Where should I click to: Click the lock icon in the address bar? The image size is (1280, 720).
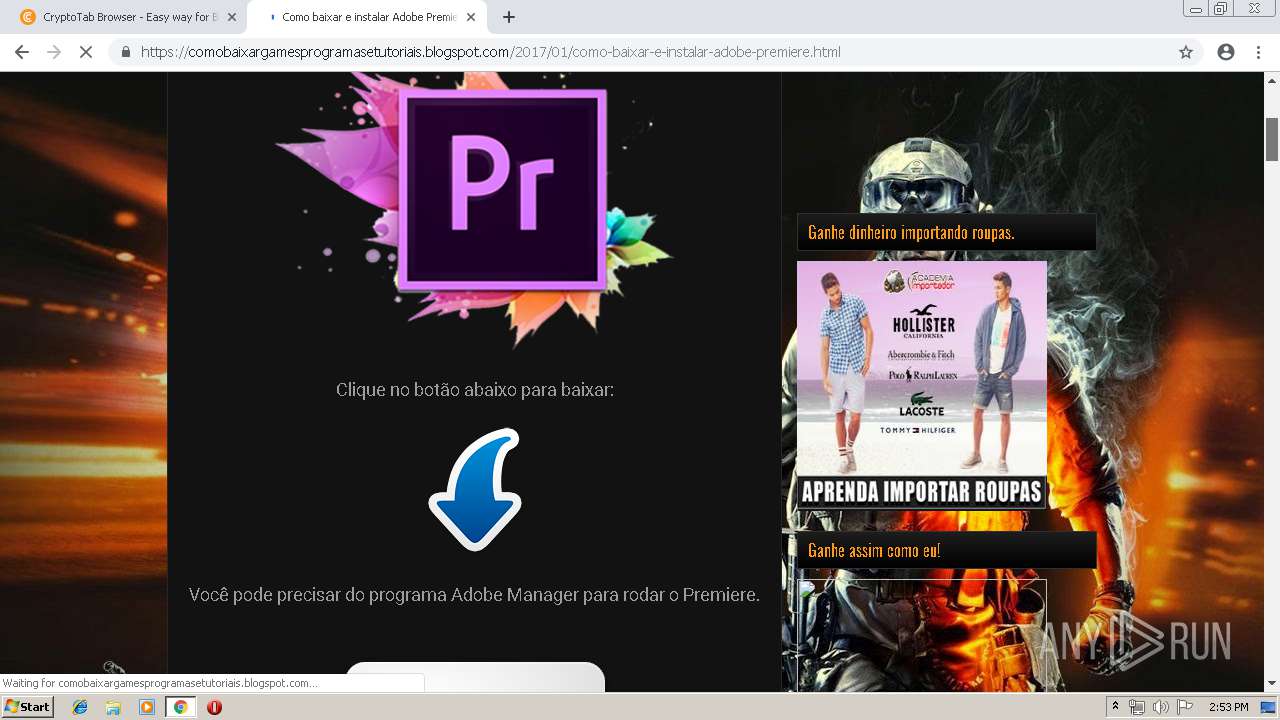click(125, 52)
